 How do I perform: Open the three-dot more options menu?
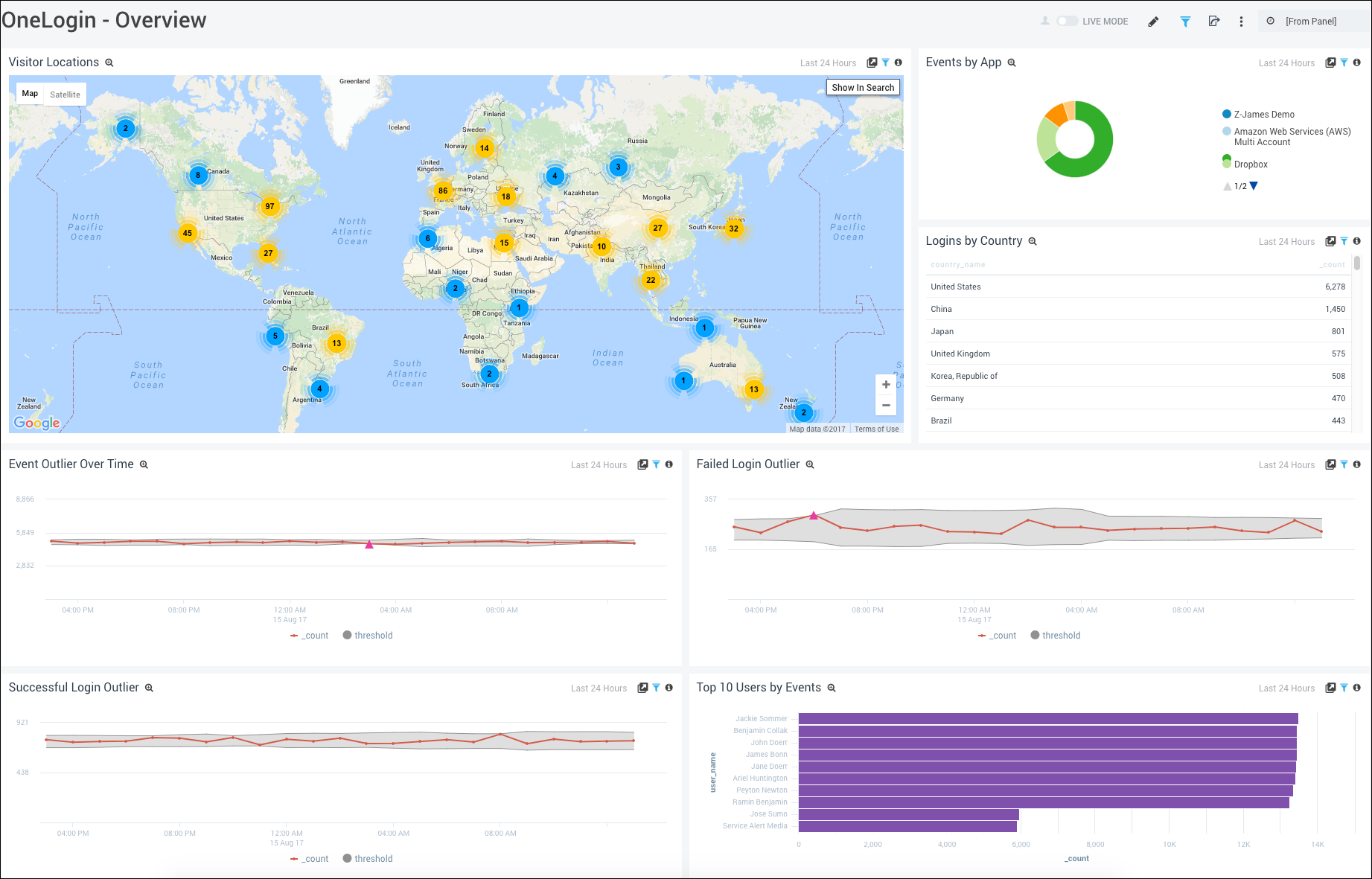(1241, 22)
